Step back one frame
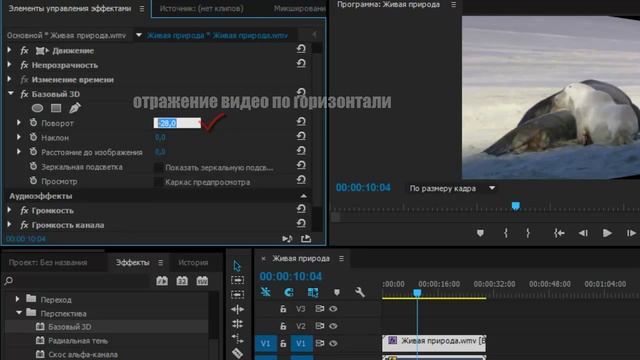 click(x=583, y=233)
